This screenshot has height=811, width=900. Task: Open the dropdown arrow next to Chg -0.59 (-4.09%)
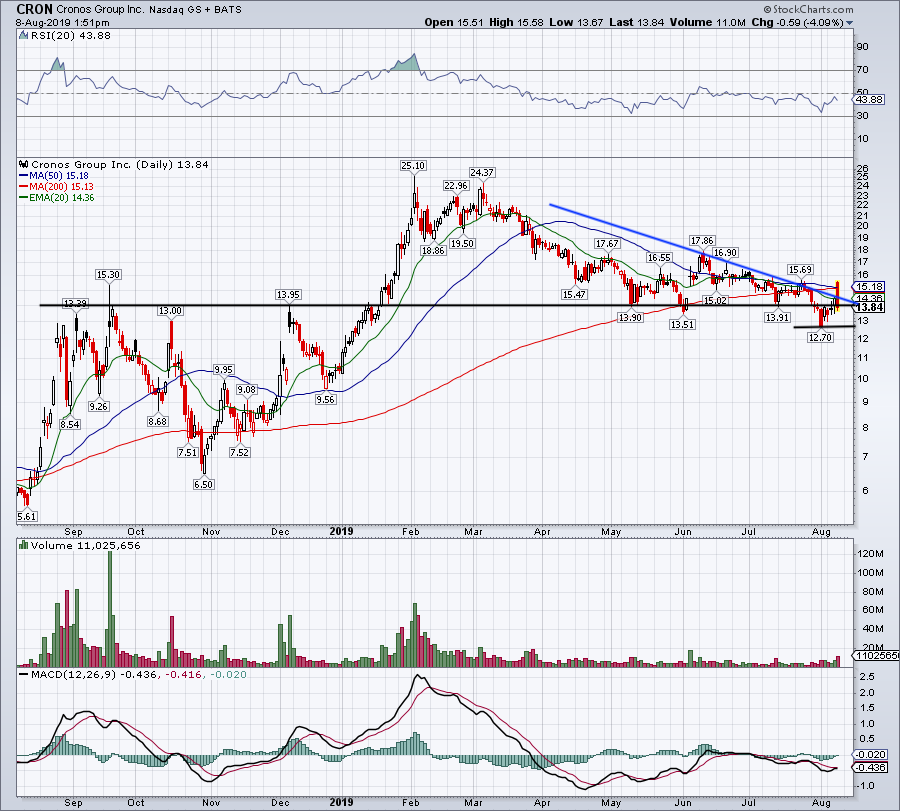point(849,23)
